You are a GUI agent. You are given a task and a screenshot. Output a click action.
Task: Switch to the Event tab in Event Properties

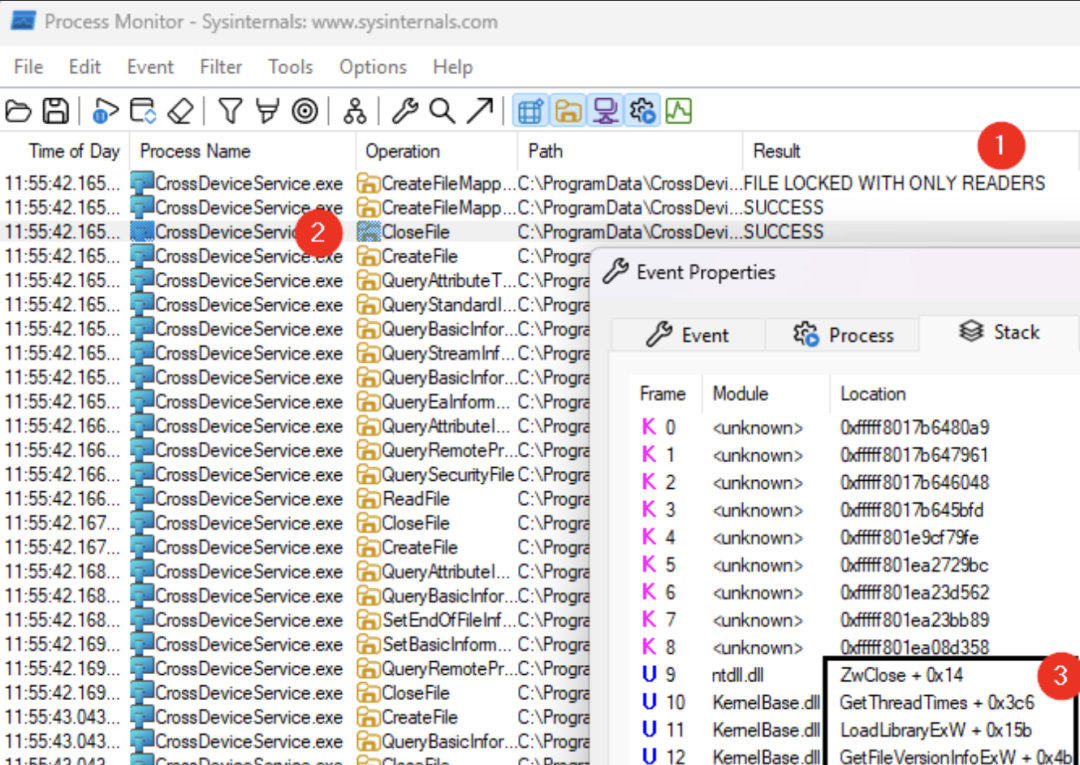[x=687, y=335]
